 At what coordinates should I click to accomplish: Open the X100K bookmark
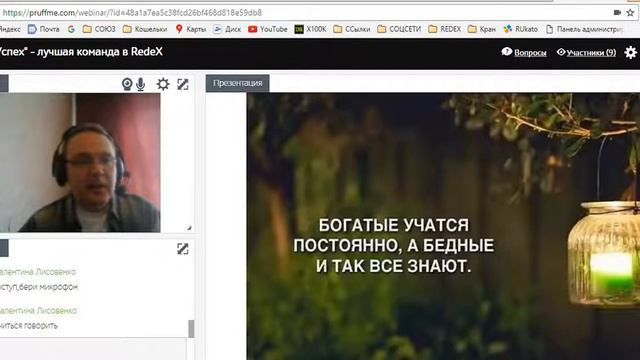click(311, 29)
